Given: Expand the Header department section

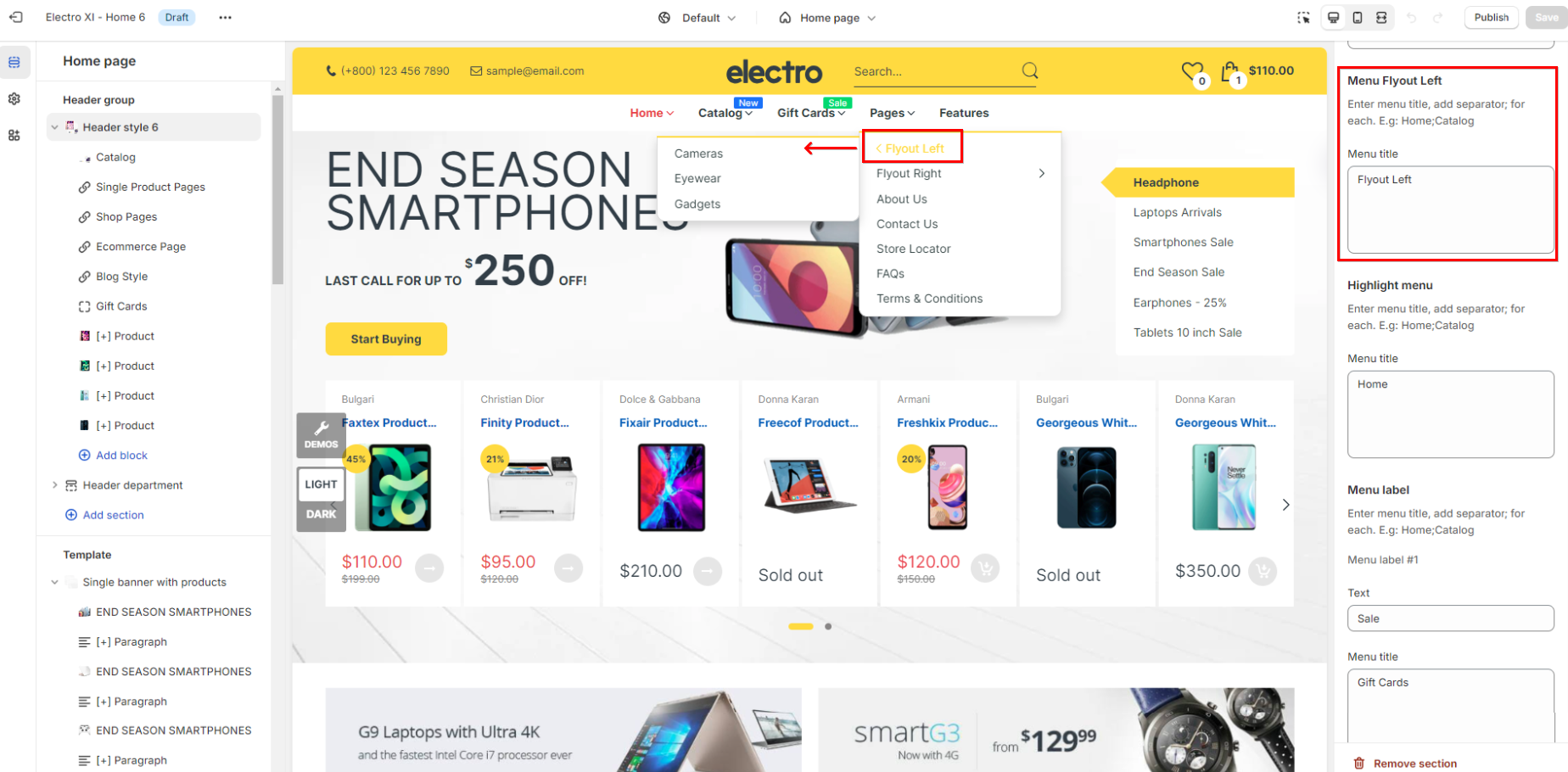Looking at the screenshot, I should click(x=55, y=485).
